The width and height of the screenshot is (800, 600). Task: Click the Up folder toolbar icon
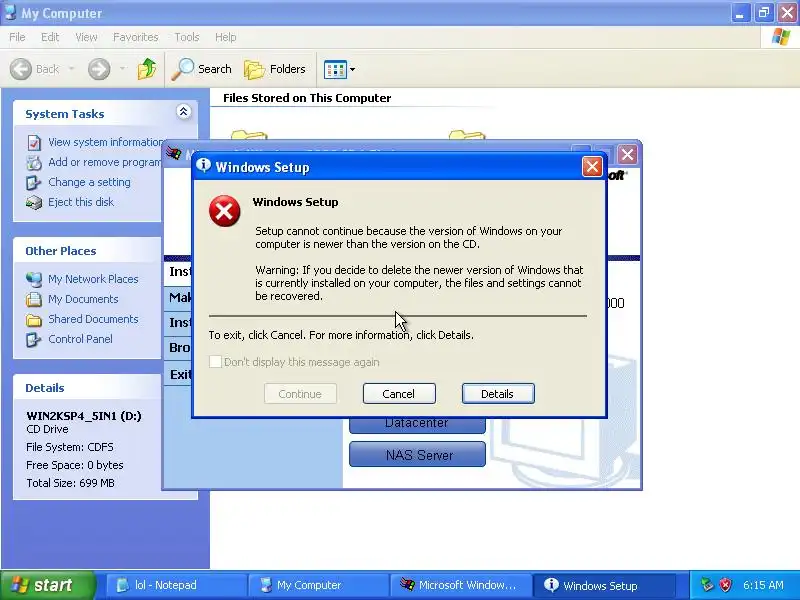click(147, 69)
